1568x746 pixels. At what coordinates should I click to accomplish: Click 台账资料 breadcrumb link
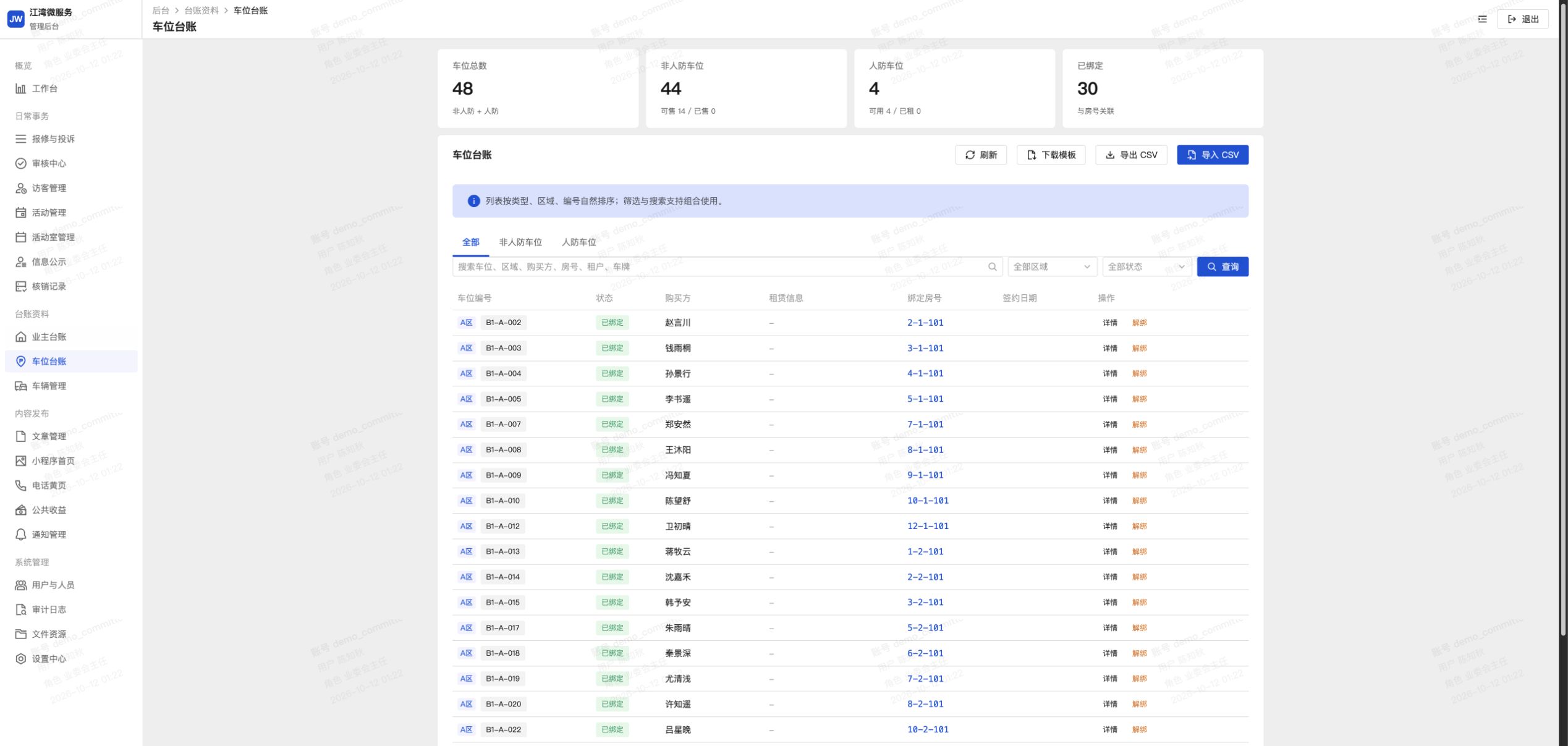[201, 11]
